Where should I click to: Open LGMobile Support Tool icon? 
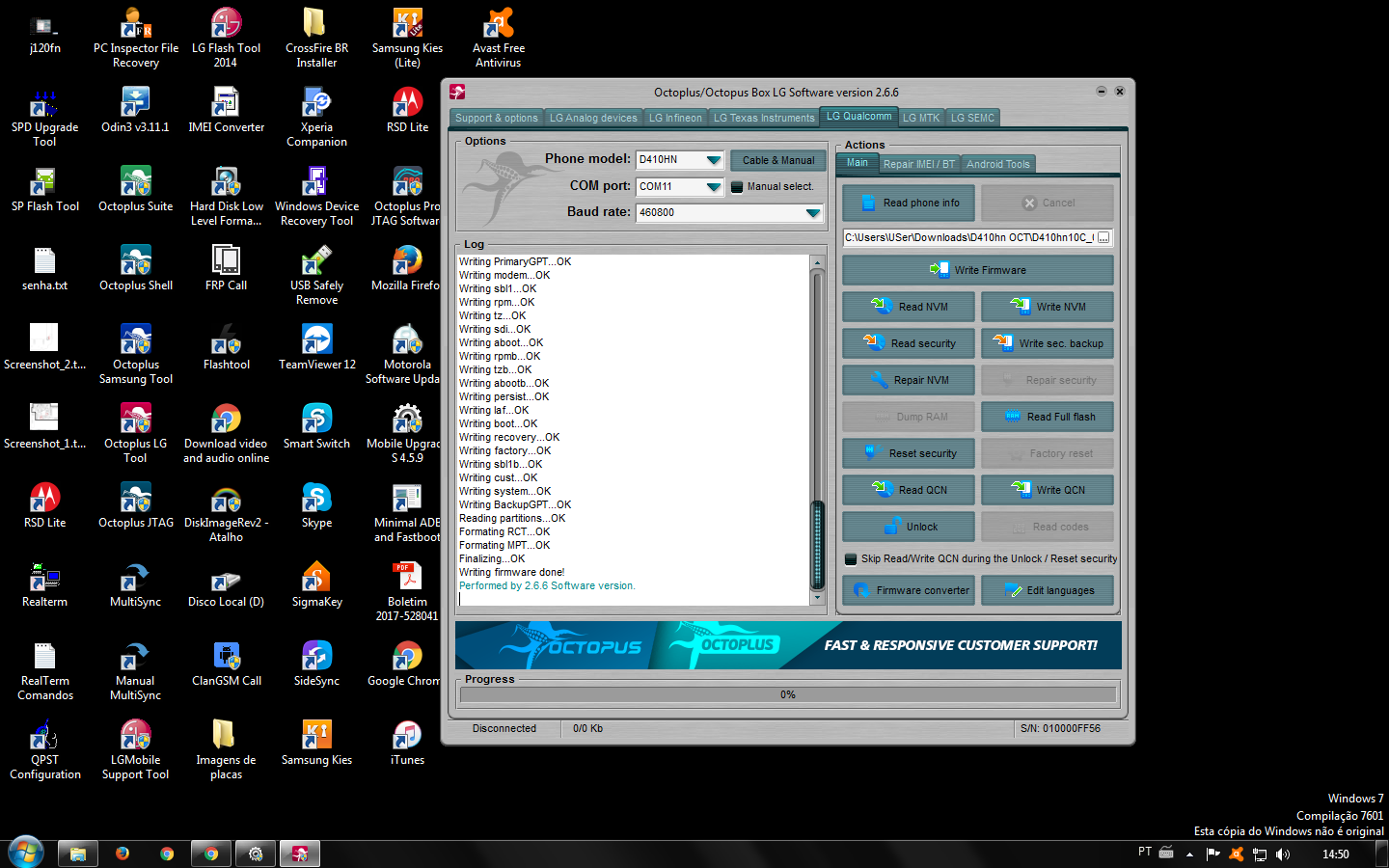[136, 749]
